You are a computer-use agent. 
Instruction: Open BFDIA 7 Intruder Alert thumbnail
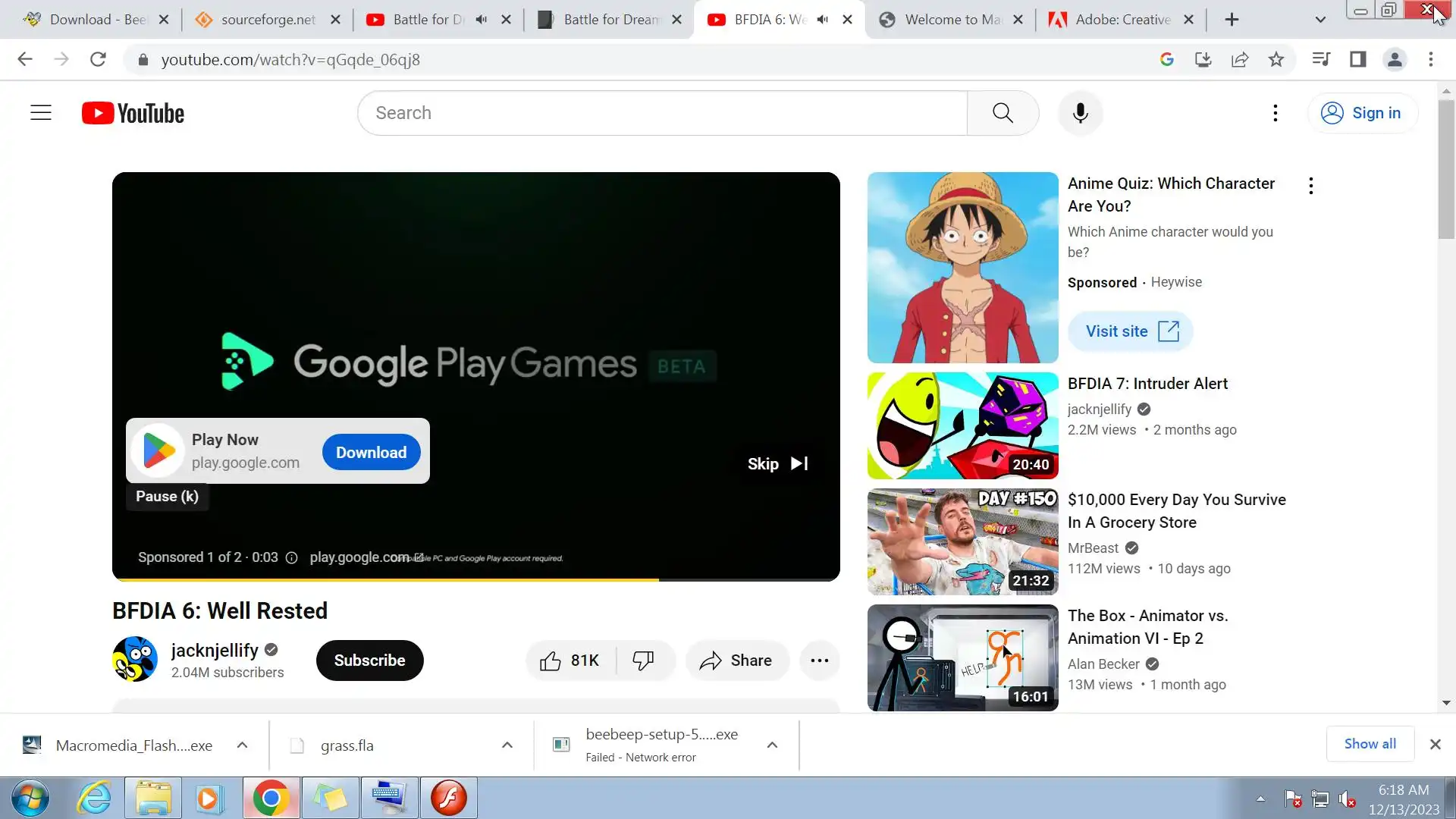[962, 425]
